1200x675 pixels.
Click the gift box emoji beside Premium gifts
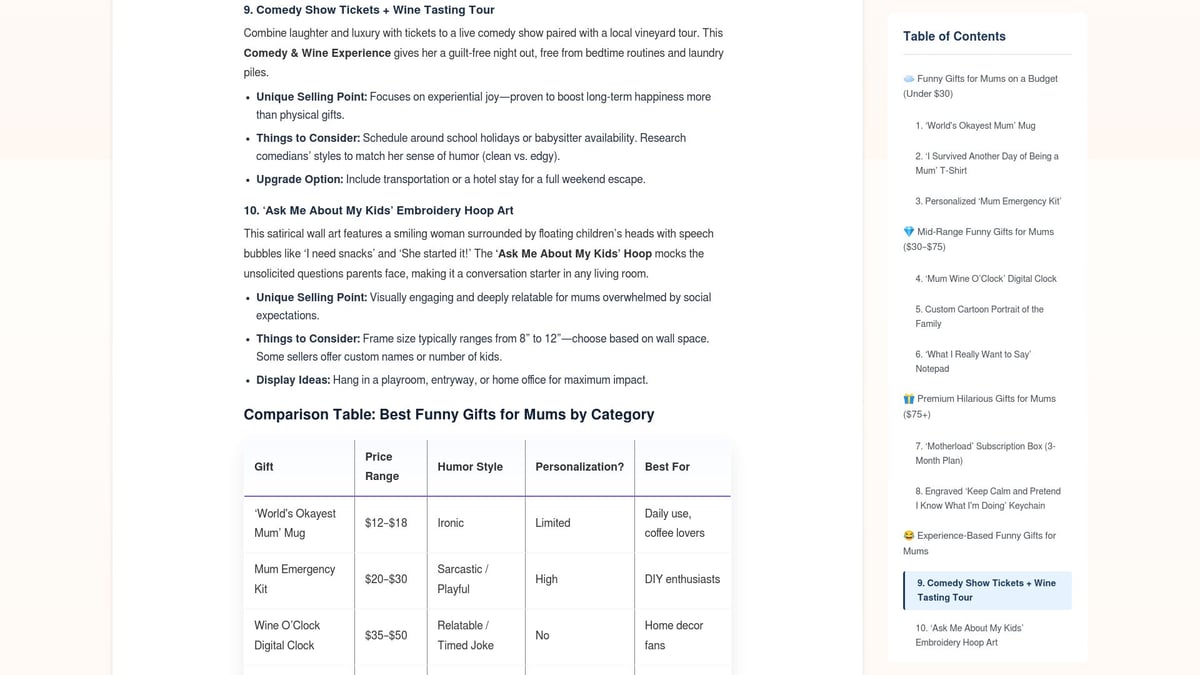pyautogui.click(x=909, y=399)
